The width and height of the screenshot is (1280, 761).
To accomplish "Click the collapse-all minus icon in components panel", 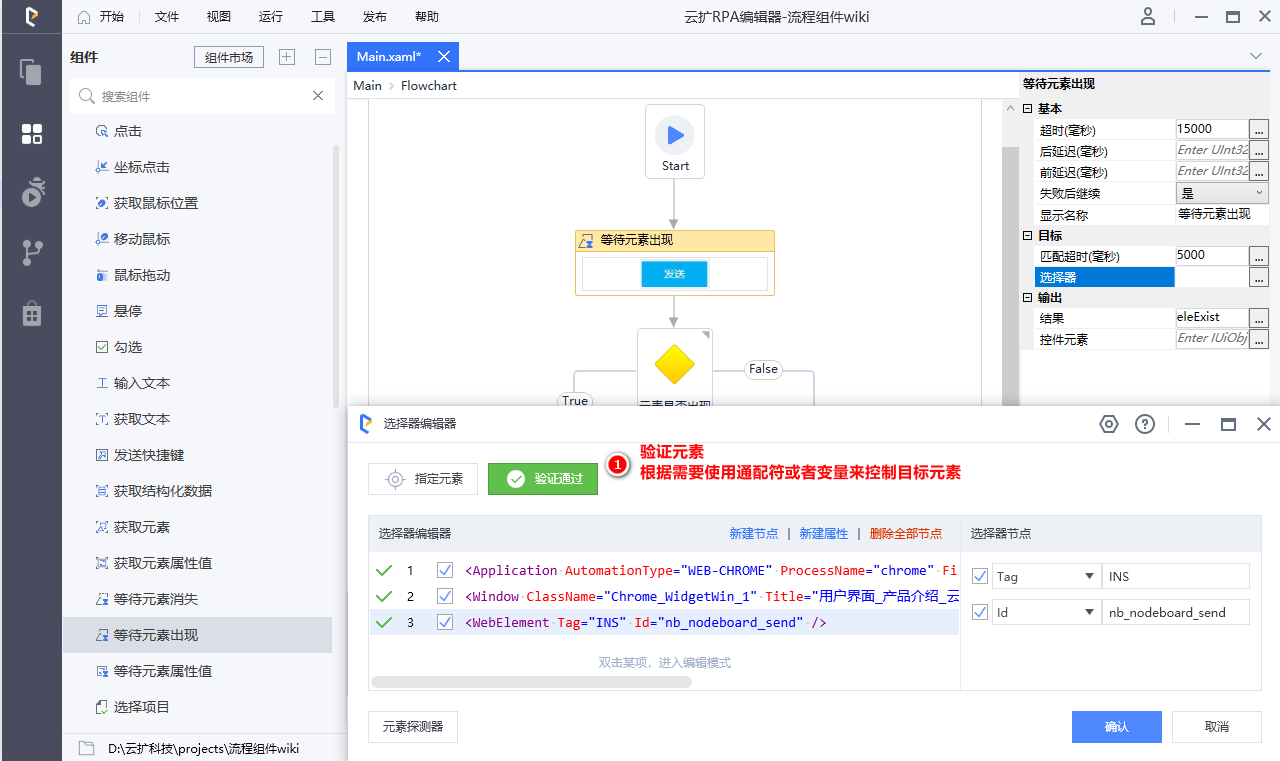I will [x=322, y=57].
